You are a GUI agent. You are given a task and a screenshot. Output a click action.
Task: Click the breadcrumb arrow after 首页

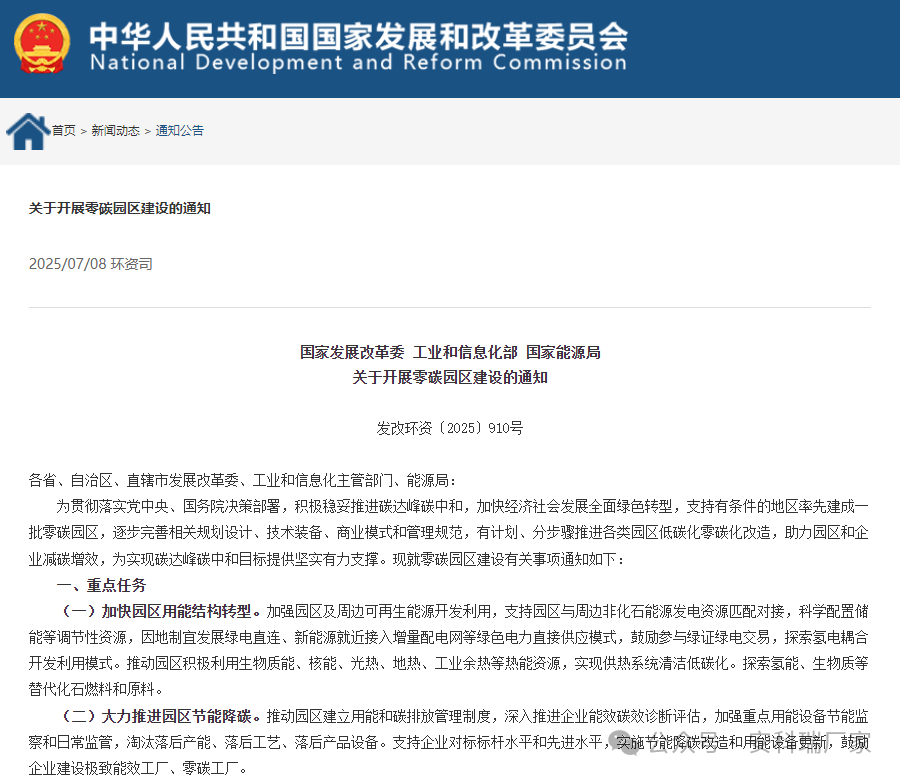point(82,130)
